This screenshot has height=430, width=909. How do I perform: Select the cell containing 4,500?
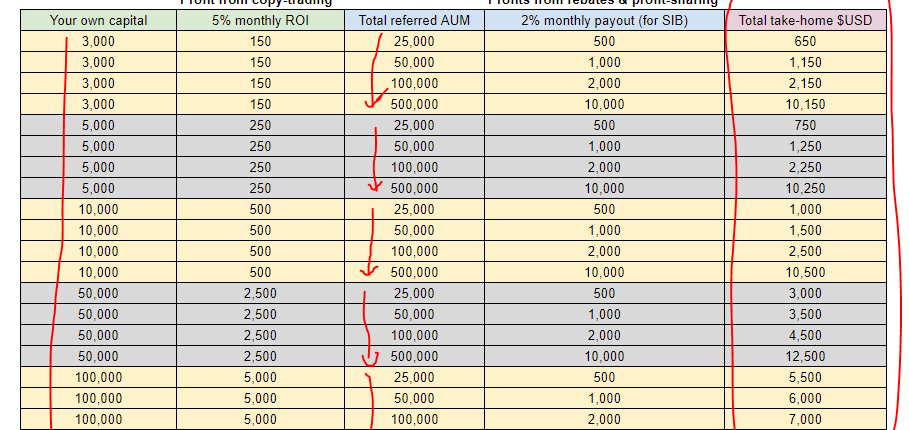804,335
